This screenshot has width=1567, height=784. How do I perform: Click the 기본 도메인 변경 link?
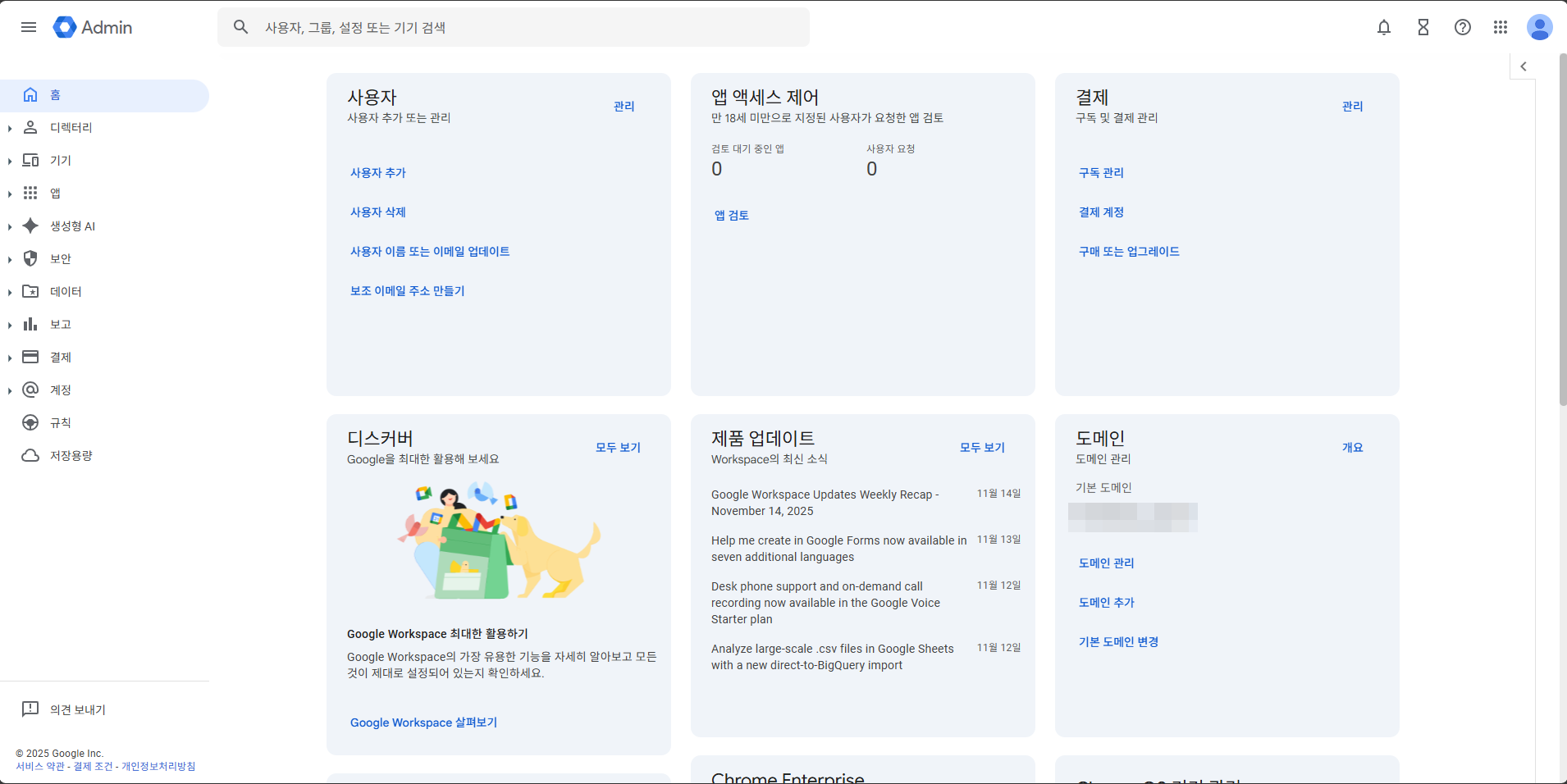1118,642
